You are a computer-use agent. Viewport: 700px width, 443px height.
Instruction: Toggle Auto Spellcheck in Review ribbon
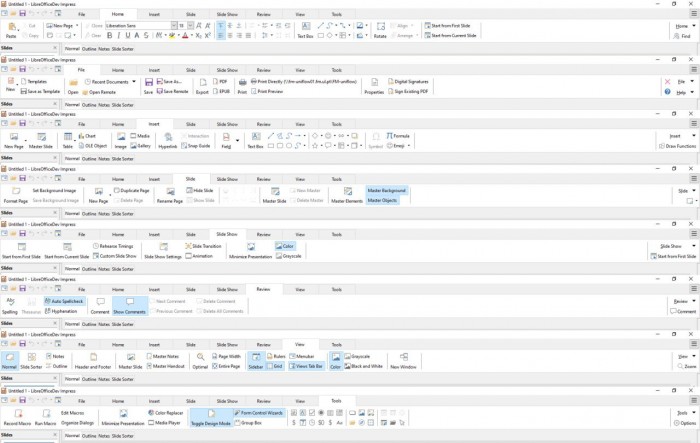64,301
